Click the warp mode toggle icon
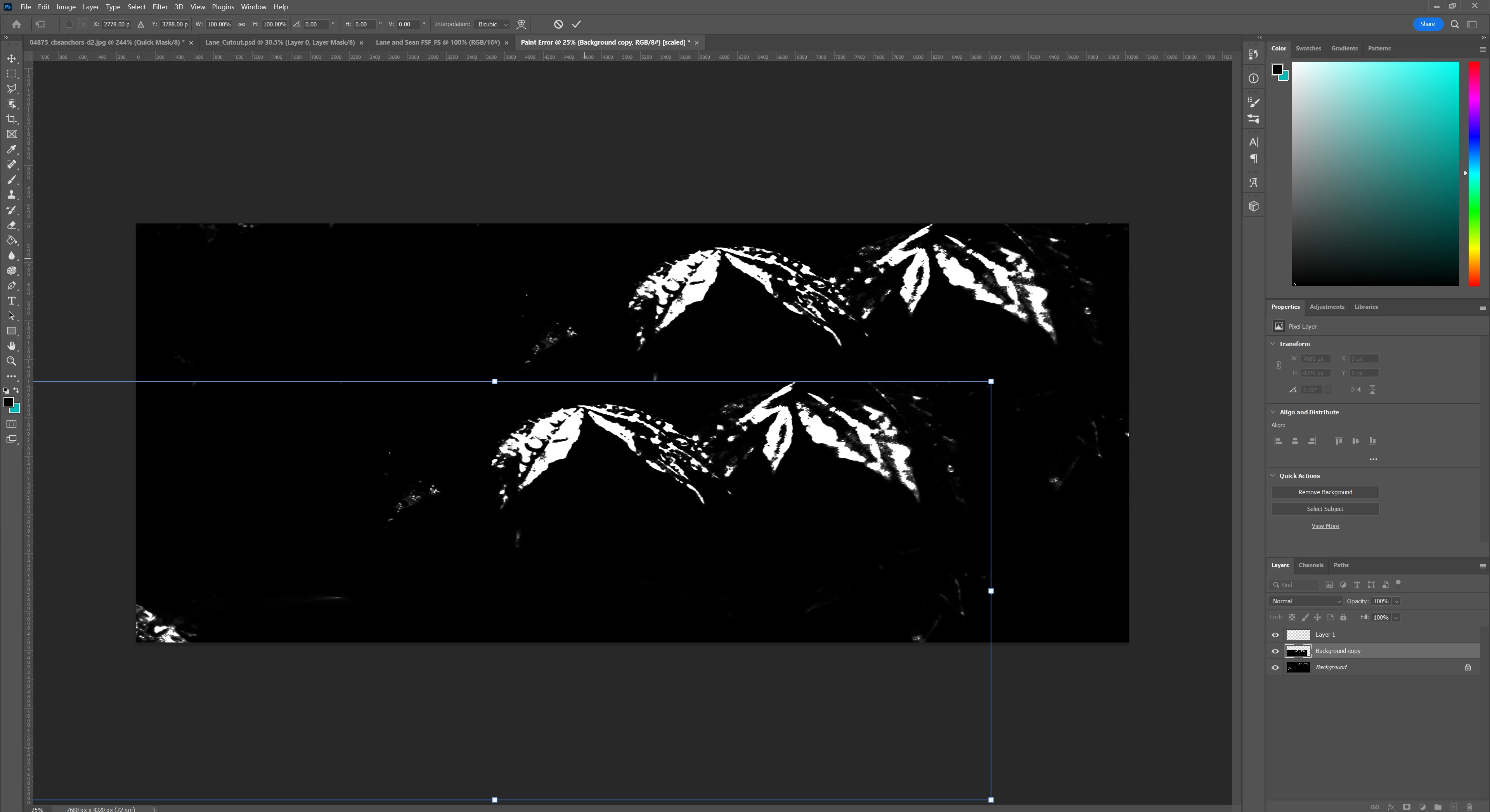The image size is (1490, 812). click(x=521, y=24)
